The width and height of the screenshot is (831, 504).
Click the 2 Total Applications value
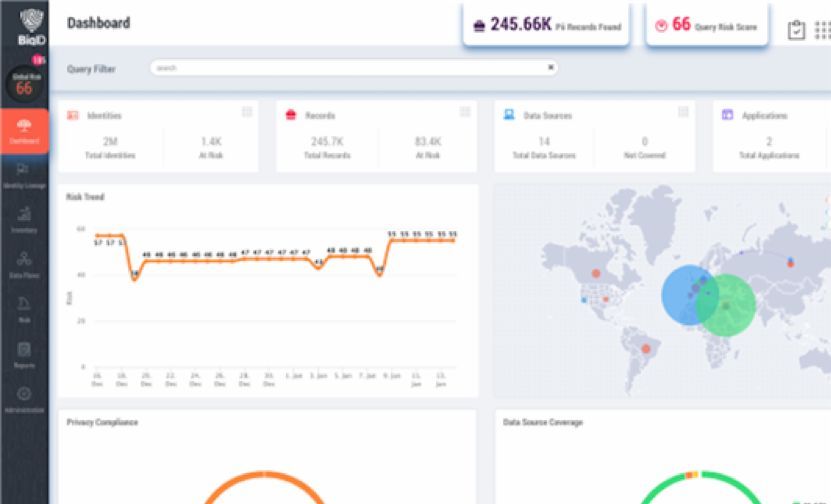click(769, 142)
